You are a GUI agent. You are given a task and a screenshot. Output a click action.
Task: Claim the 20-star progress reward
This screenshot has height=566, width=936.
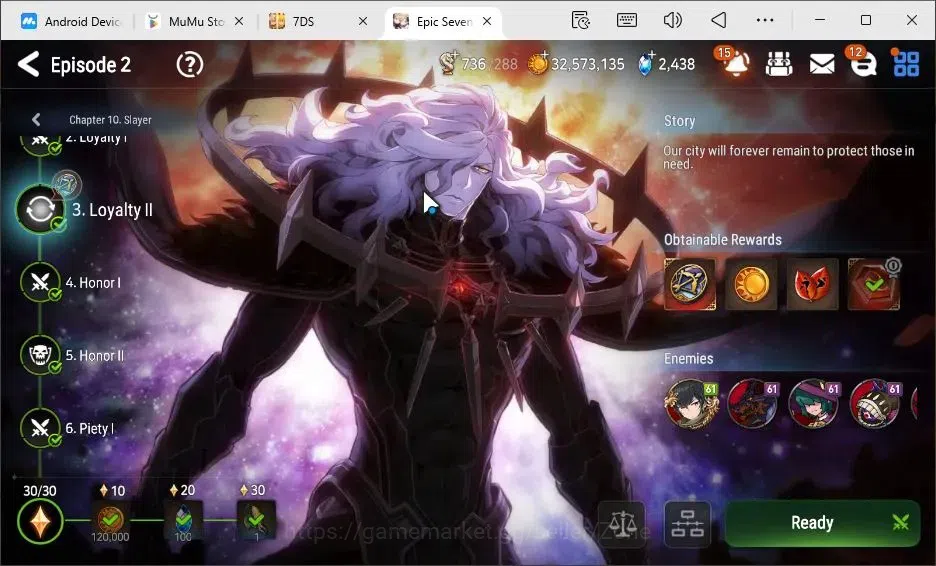coord(184,520)
